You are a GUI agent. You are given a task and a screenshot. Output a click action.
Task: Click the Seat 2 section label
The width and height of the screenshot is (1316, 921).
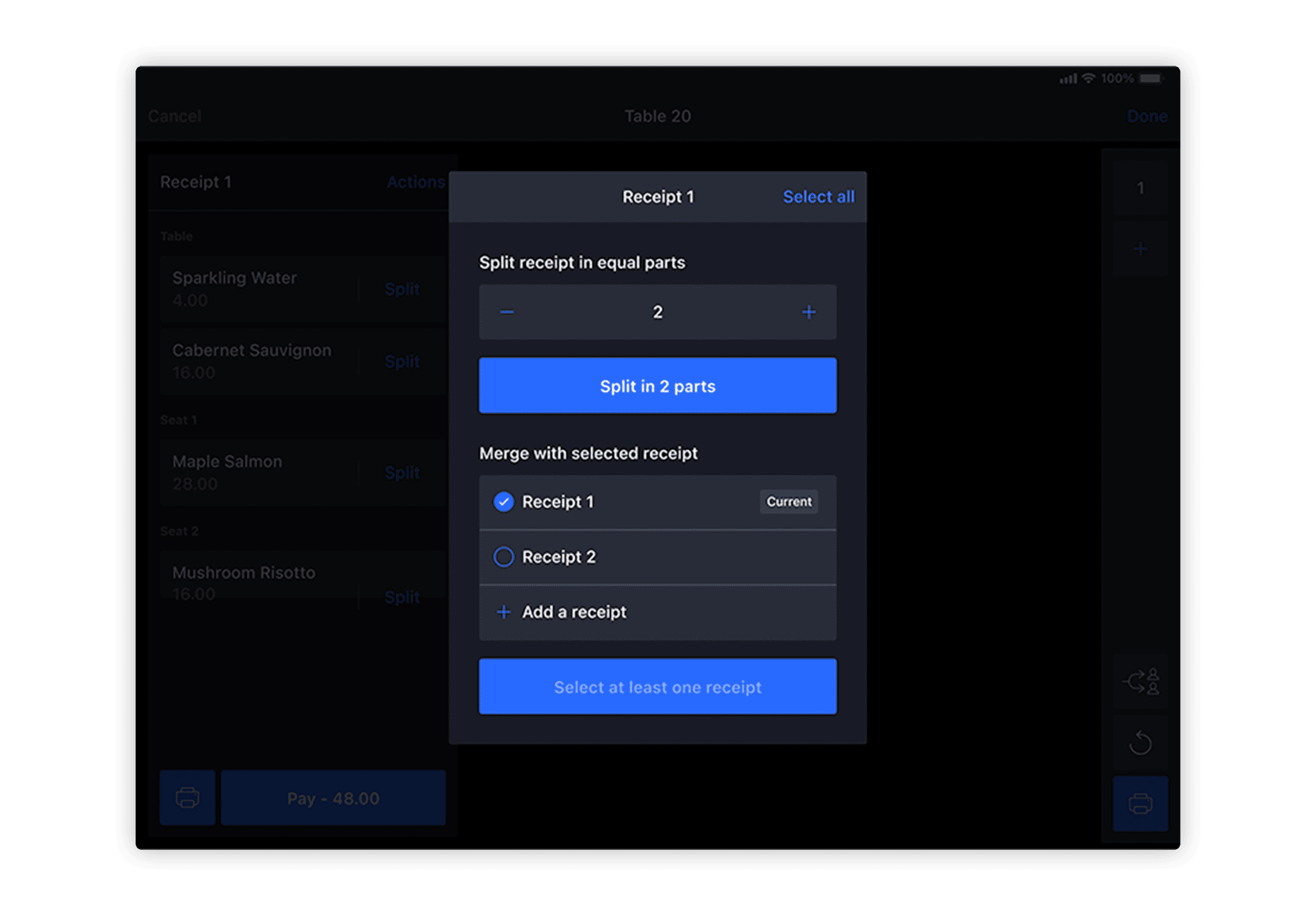[179, 531]
